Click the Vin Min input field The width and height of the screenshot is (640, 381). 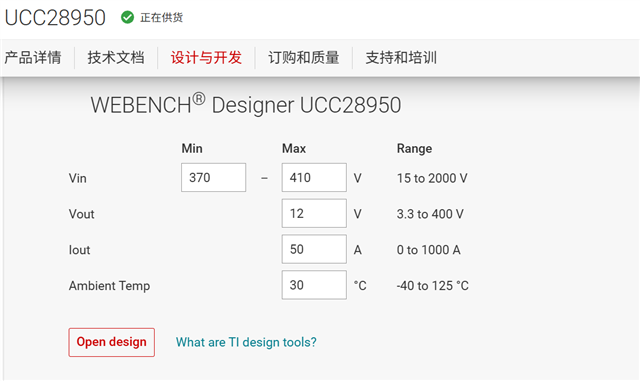[213, 178]
